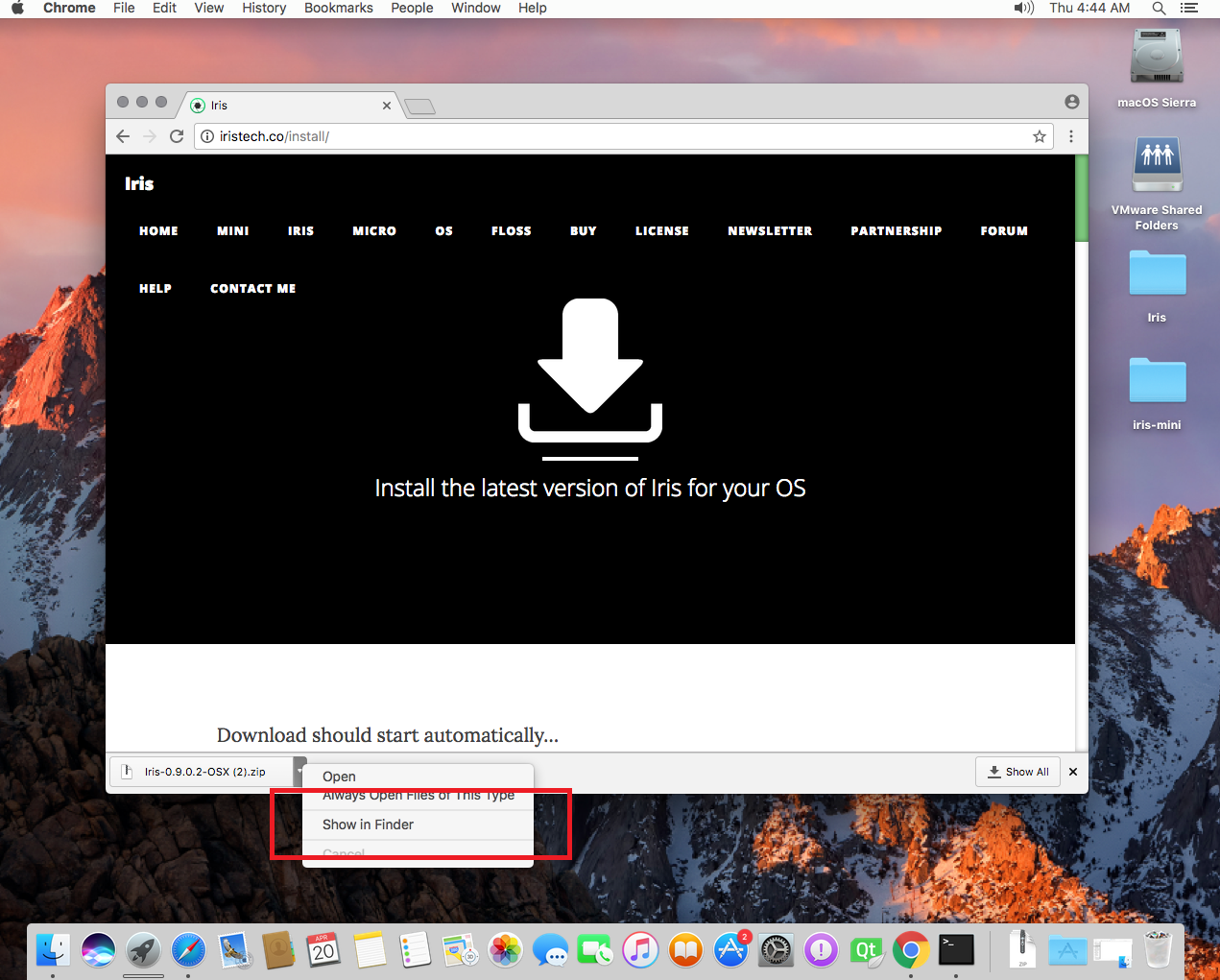View site information icon in address bar
1220x980 pixels.
[x=207, y=136]
